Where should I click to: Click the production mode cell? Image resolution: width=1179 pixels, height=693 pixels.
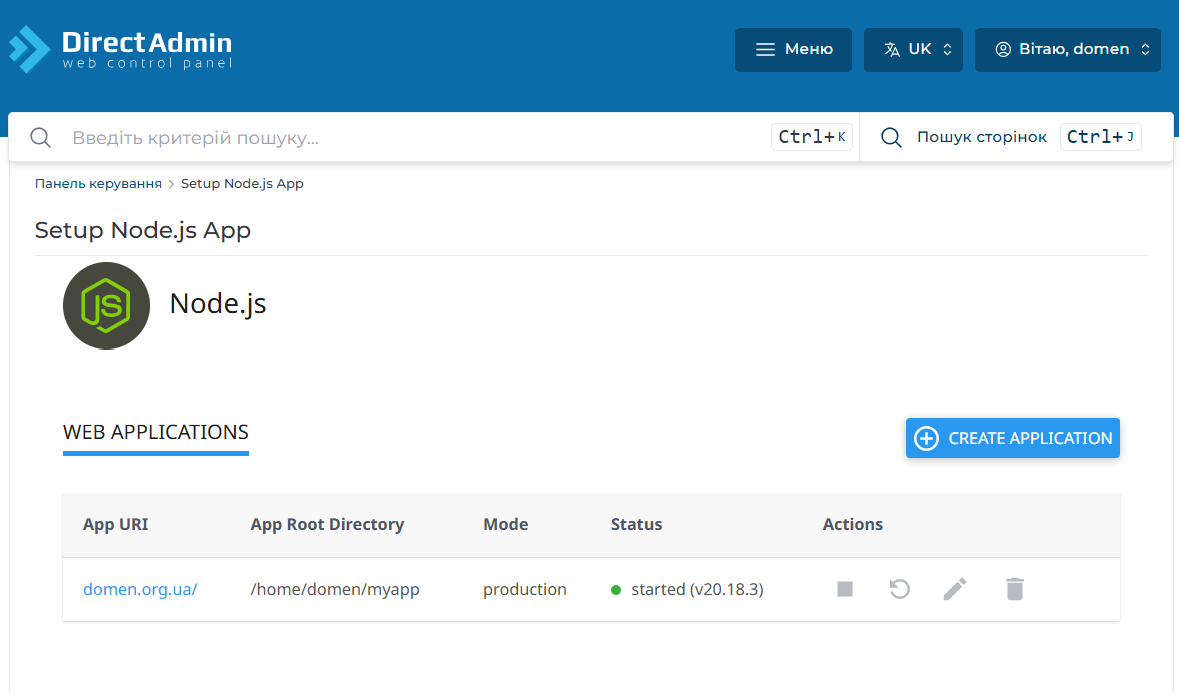point(525,589)
